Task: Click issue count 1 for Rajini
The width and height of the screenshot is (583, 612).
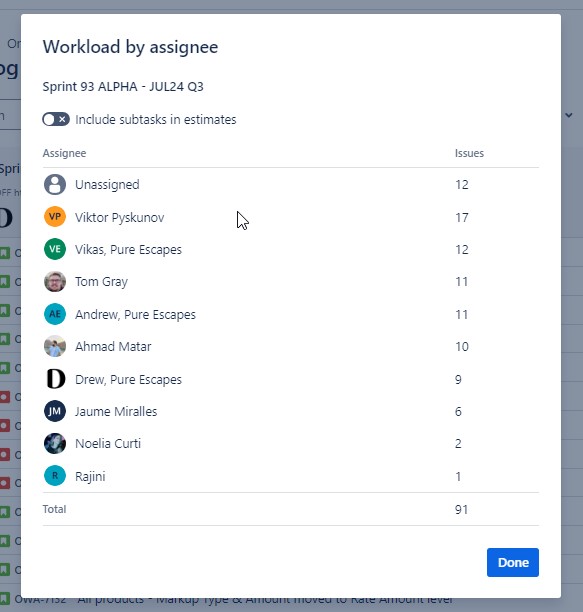Action: (x=458, y=477)
